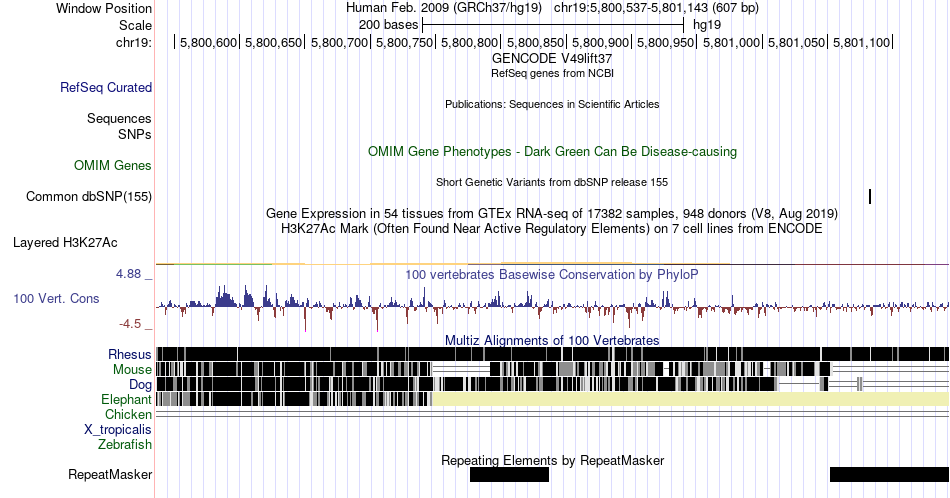Click the 5,800,650 ruler position
The image size is (950, 498).
point(273,42)
